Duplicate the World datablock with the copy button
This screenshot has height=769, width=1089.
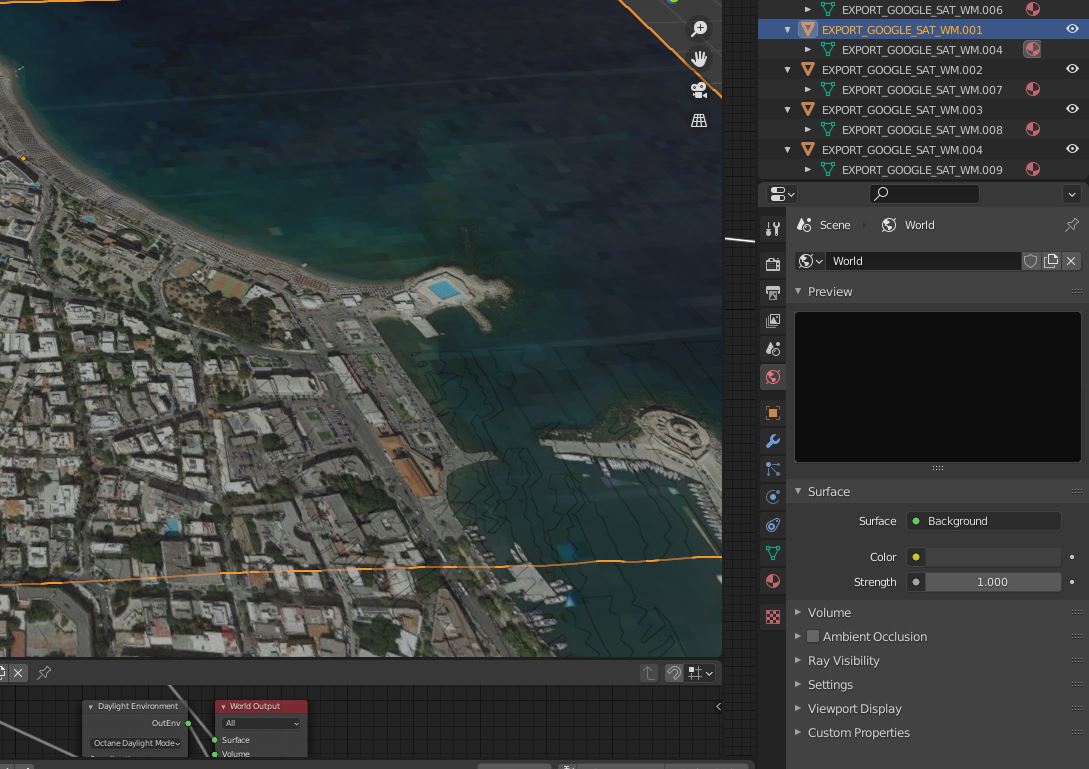pos(1051,260)
